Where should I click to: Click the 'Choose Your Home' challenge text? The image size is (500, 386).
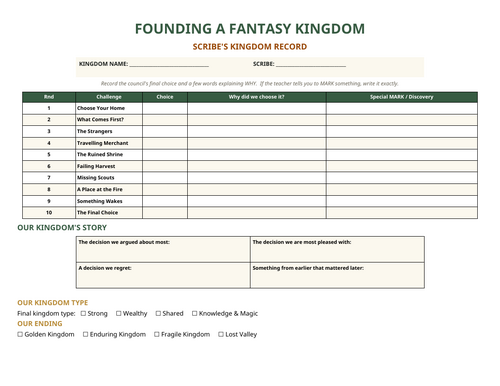coord(101,108)
